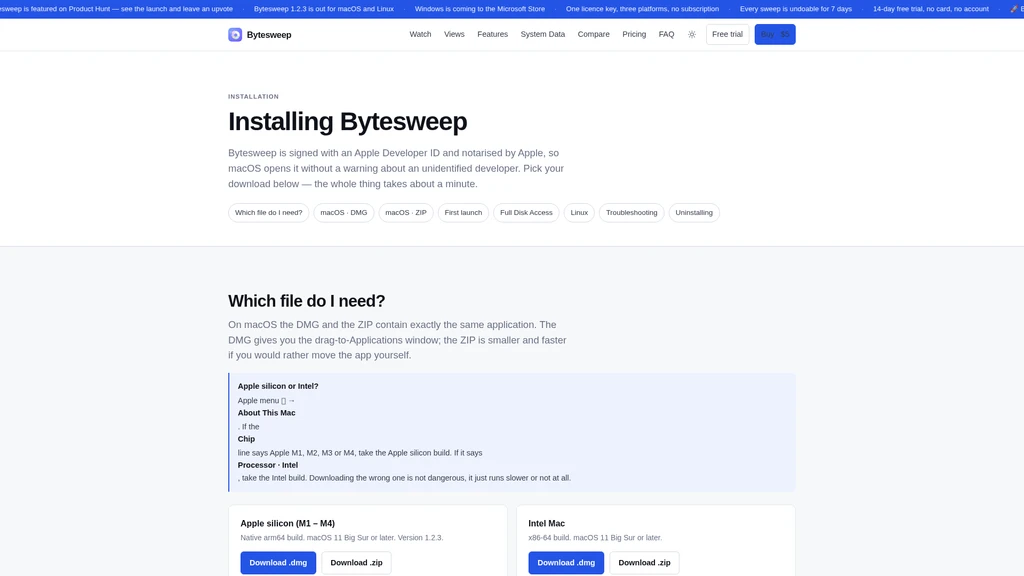Jump to 'Which file do I need?' chip
The width and height of the screenshot is (1024, 576).
point(268,212)
